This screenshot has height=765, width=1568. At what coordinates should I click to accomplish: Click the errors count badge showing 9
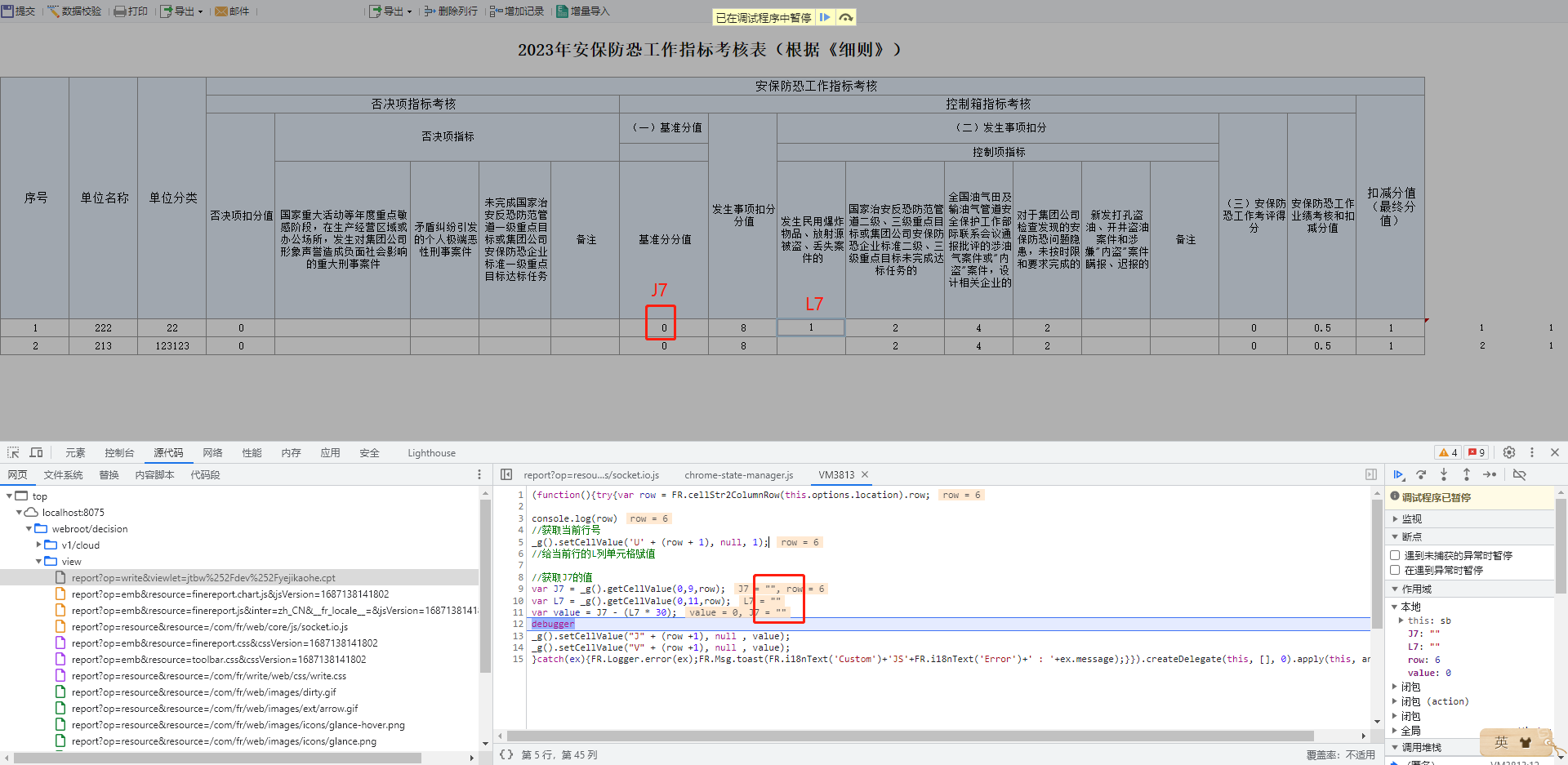tap(1477, 452)
